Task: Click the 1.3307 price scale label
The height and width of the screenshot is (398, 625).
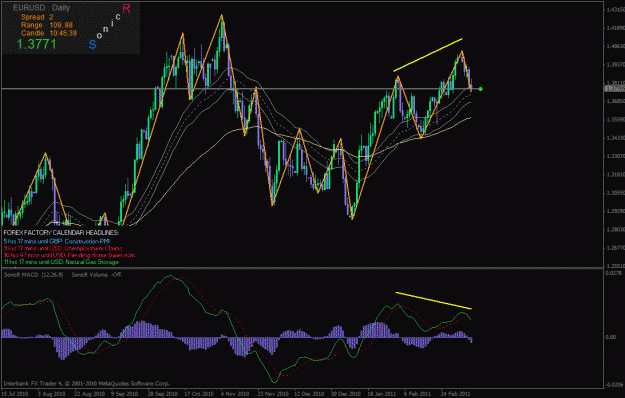Action: click(615, 156)
